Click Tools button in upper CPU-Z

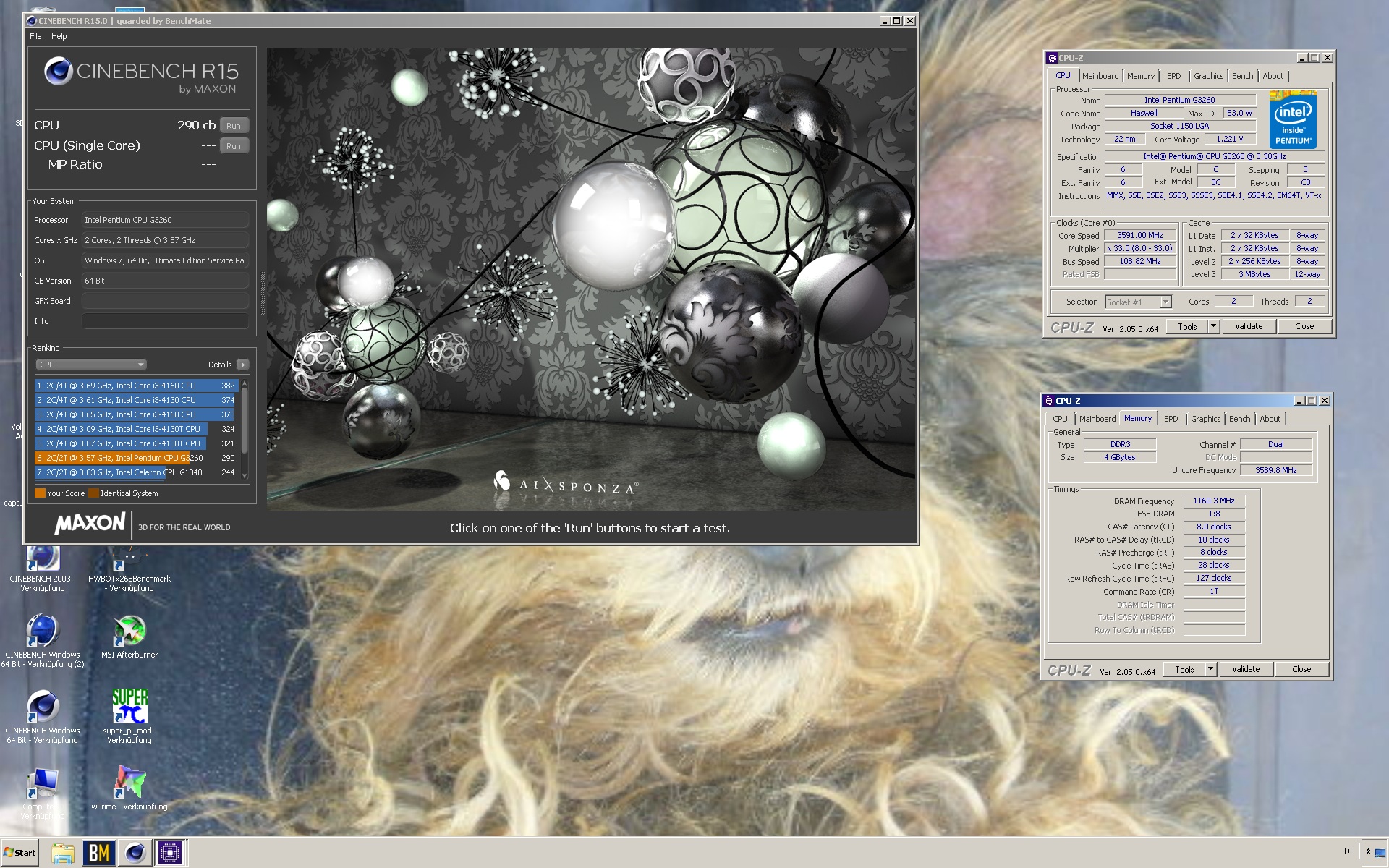tap(1187, 326)
